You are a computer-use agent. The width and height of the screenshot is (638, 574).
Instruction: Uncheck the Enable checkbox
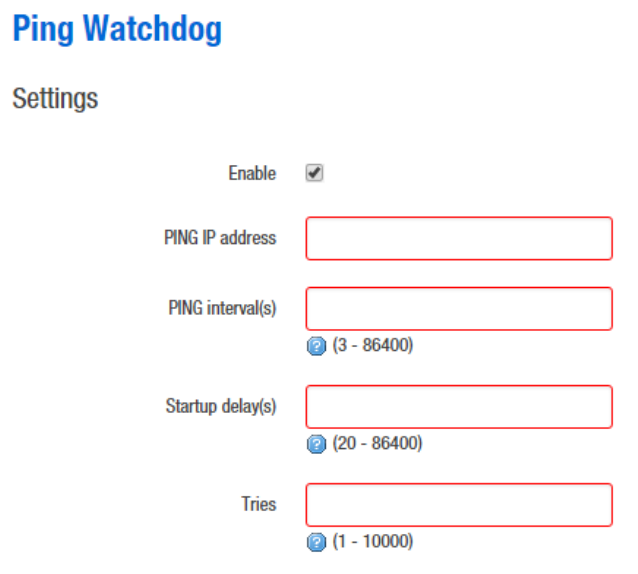click(x=314, y=173)
